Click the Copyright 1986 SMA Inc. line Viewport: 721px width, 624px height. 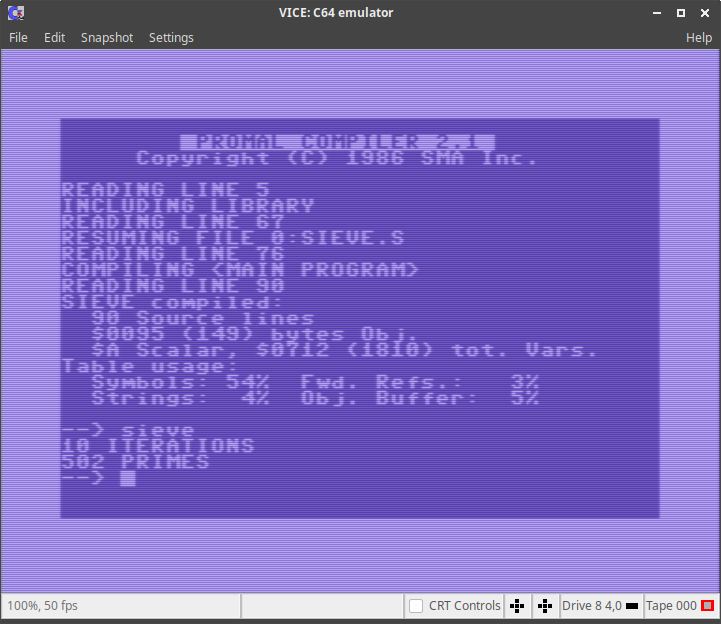pyautogui.click(x=337, y=158)
